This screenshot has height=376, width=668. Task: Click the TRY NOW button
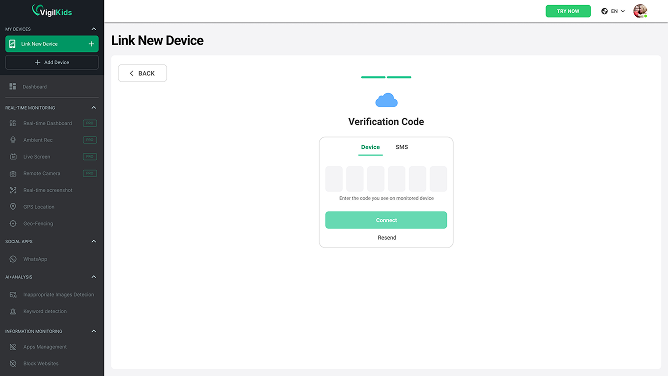click(x=568, y=11)
